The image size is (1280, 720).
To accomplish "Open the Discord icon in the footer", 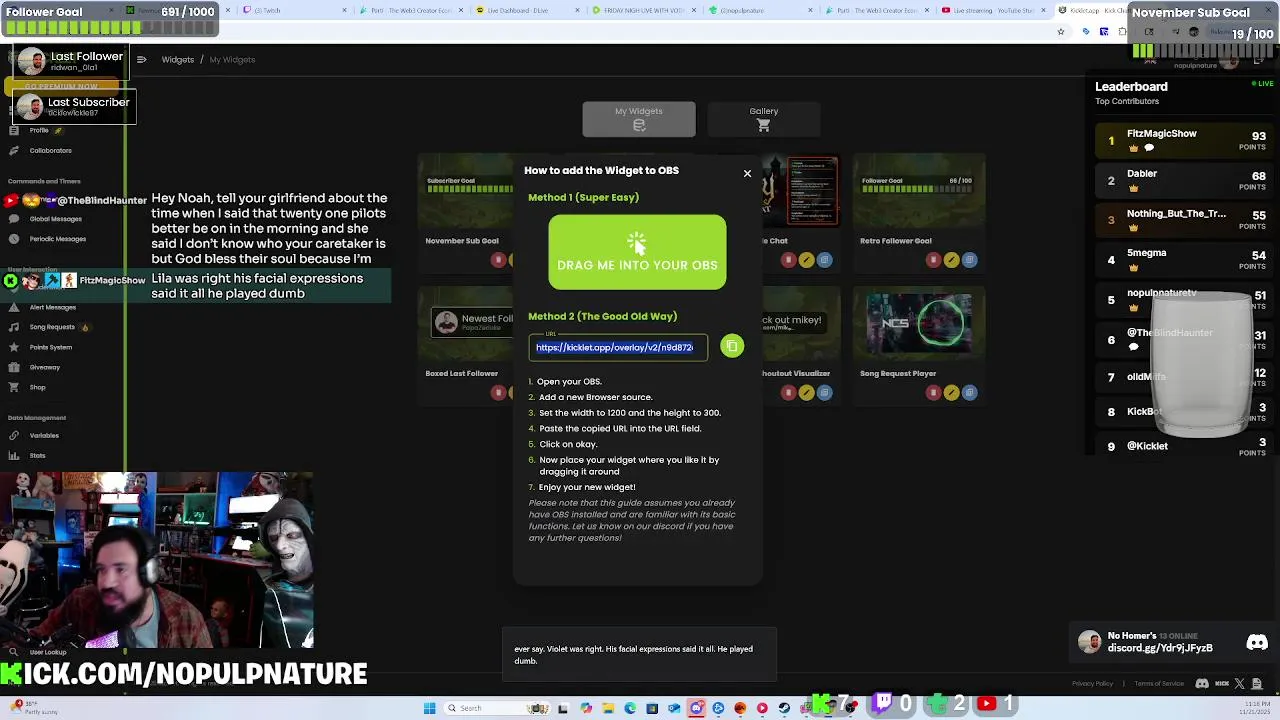I will tap(1202, 684).
